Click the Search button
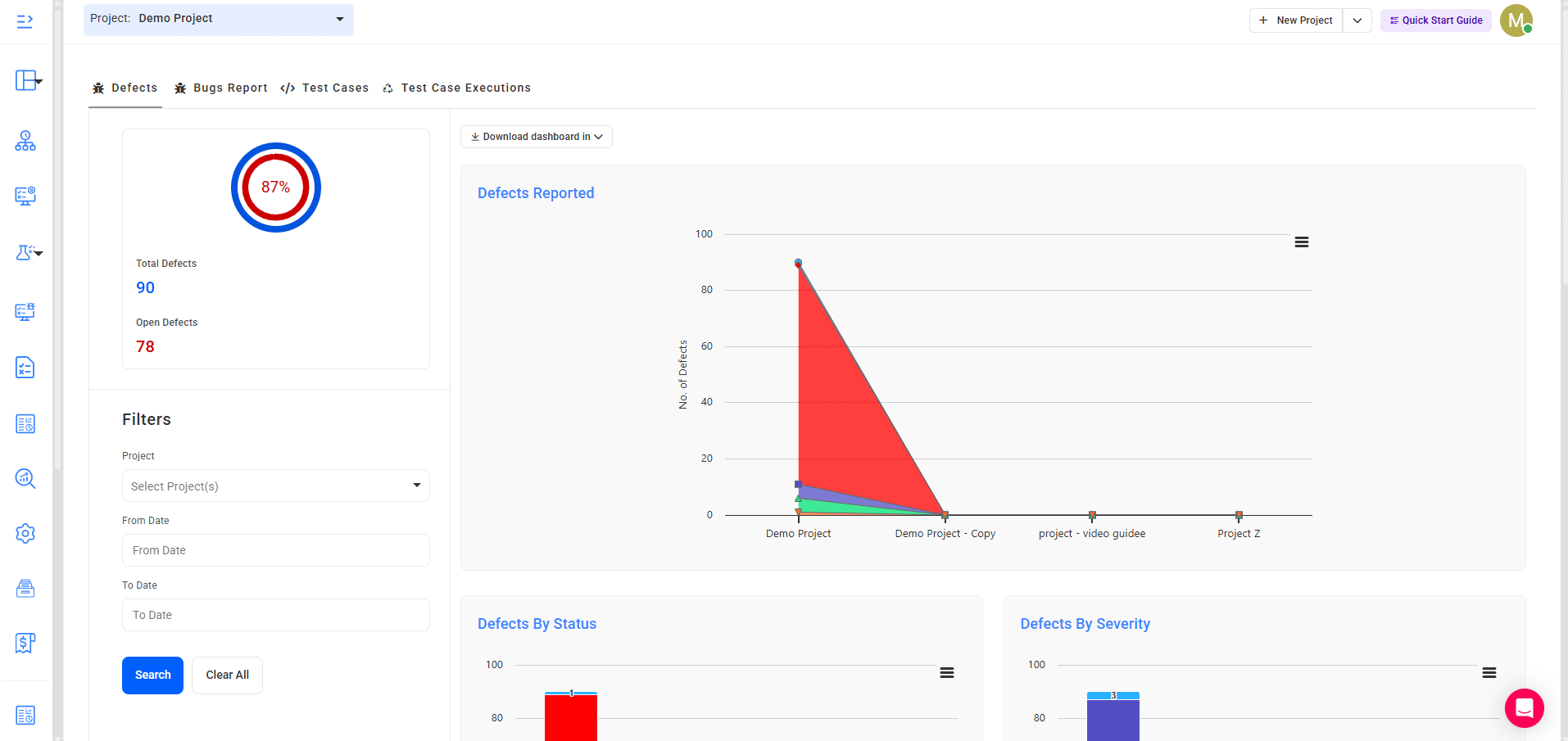 pyautogui.click(x=153, y=675)
